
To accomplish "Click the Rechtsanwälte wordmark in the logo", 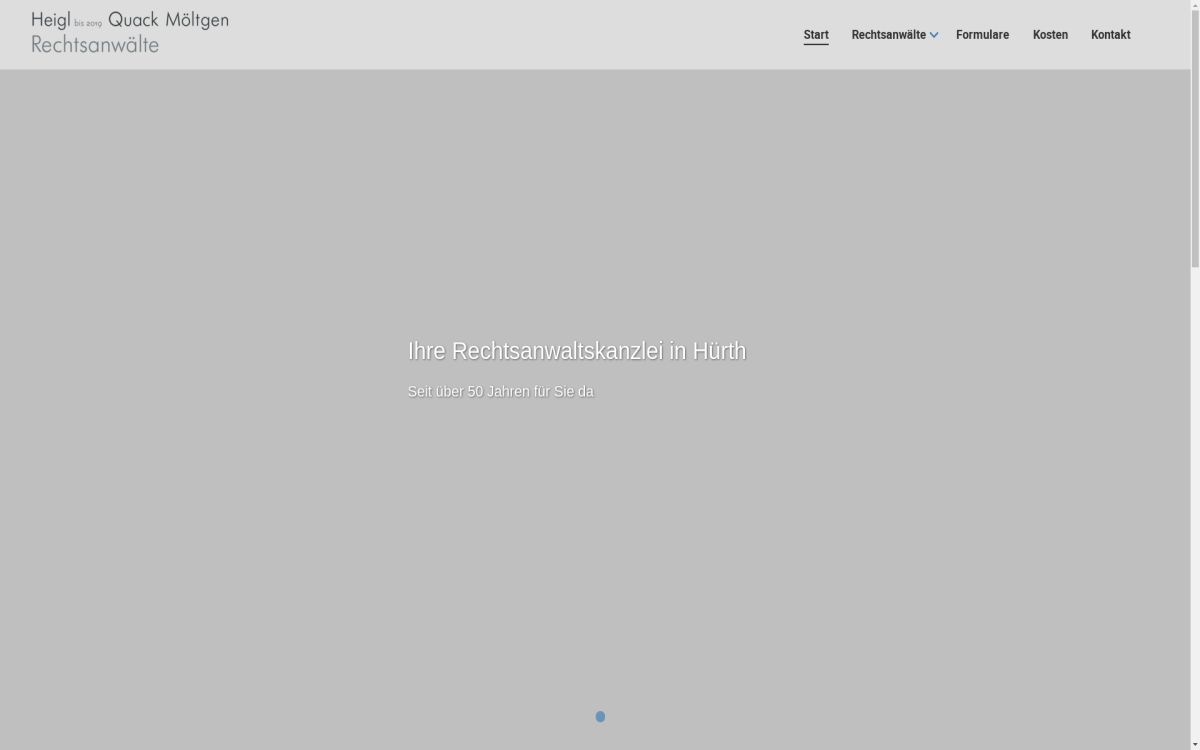I will click(95, 44).
